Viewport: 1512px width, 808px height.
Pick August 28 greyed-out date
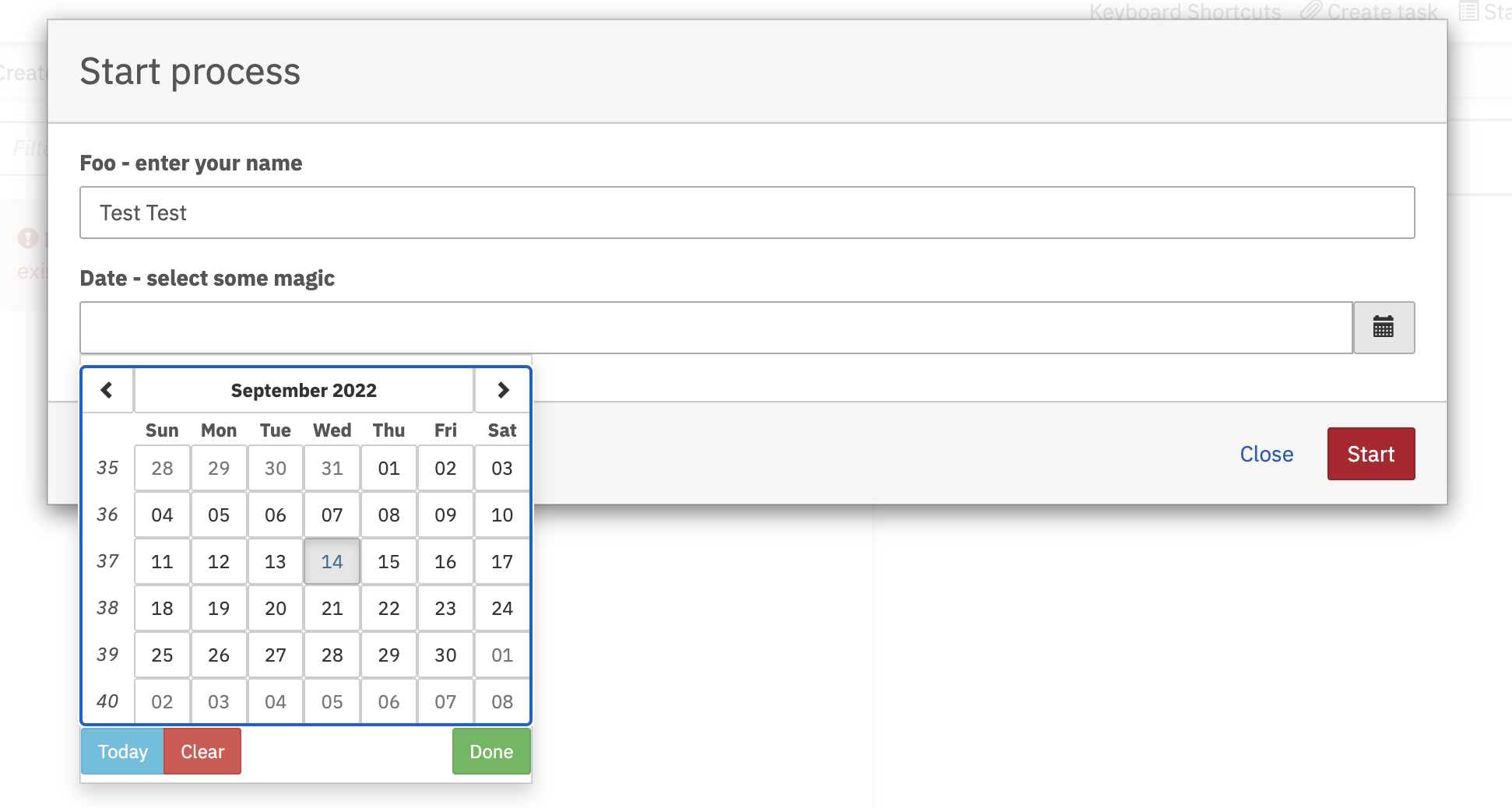click(162, 468)
